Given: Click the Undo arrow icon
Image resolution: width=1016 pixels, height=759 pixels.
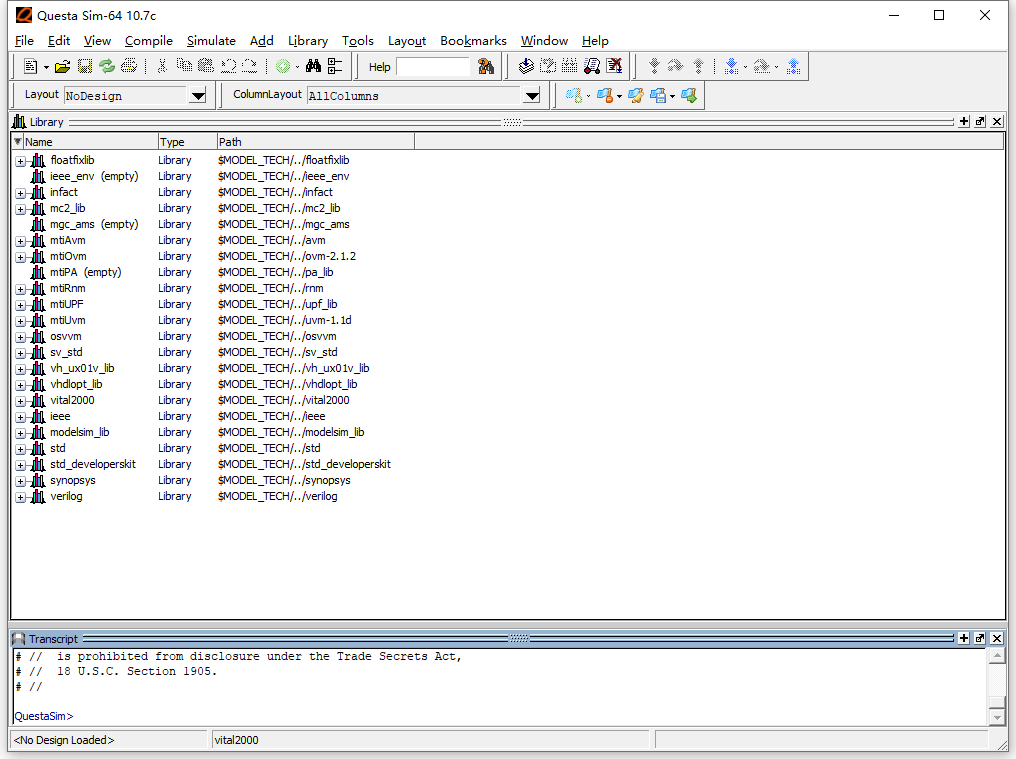Looking at the screenshot, I should coord(228,66).
